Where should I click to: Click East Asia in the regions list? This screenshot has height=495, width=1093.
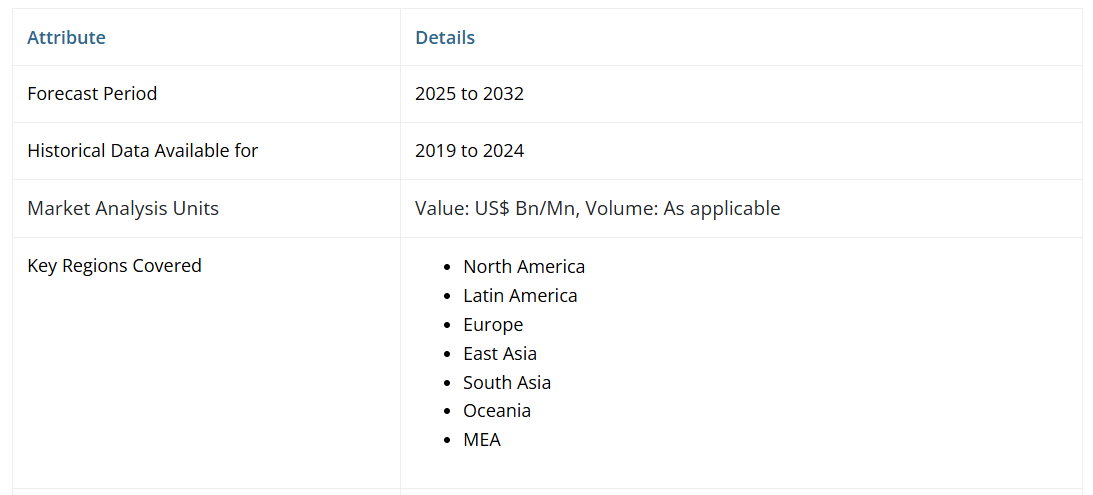point(500,354)
